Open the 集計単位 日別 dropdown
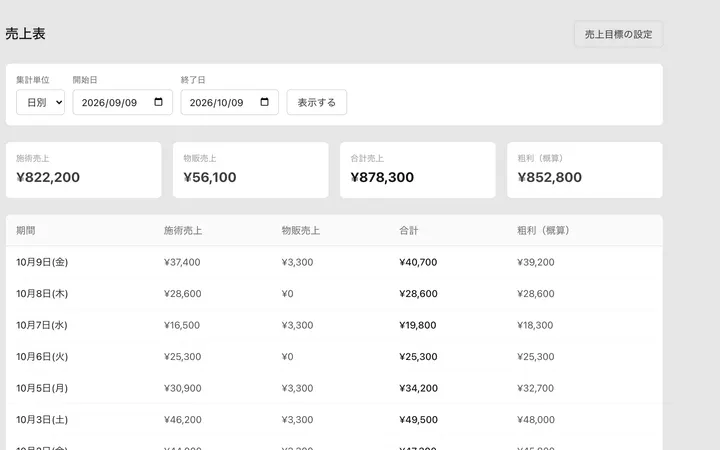 coord(40,102)
